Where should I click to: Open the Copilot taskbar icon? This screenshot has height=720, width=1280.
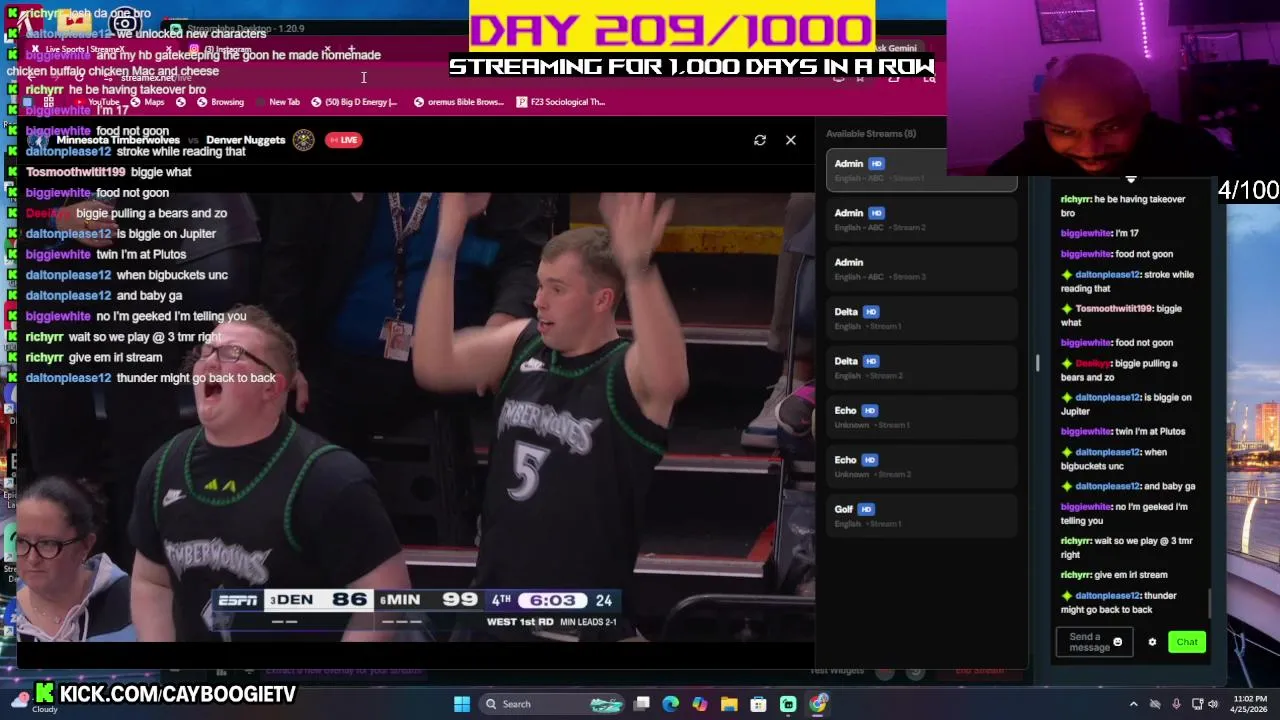[700, 704]
